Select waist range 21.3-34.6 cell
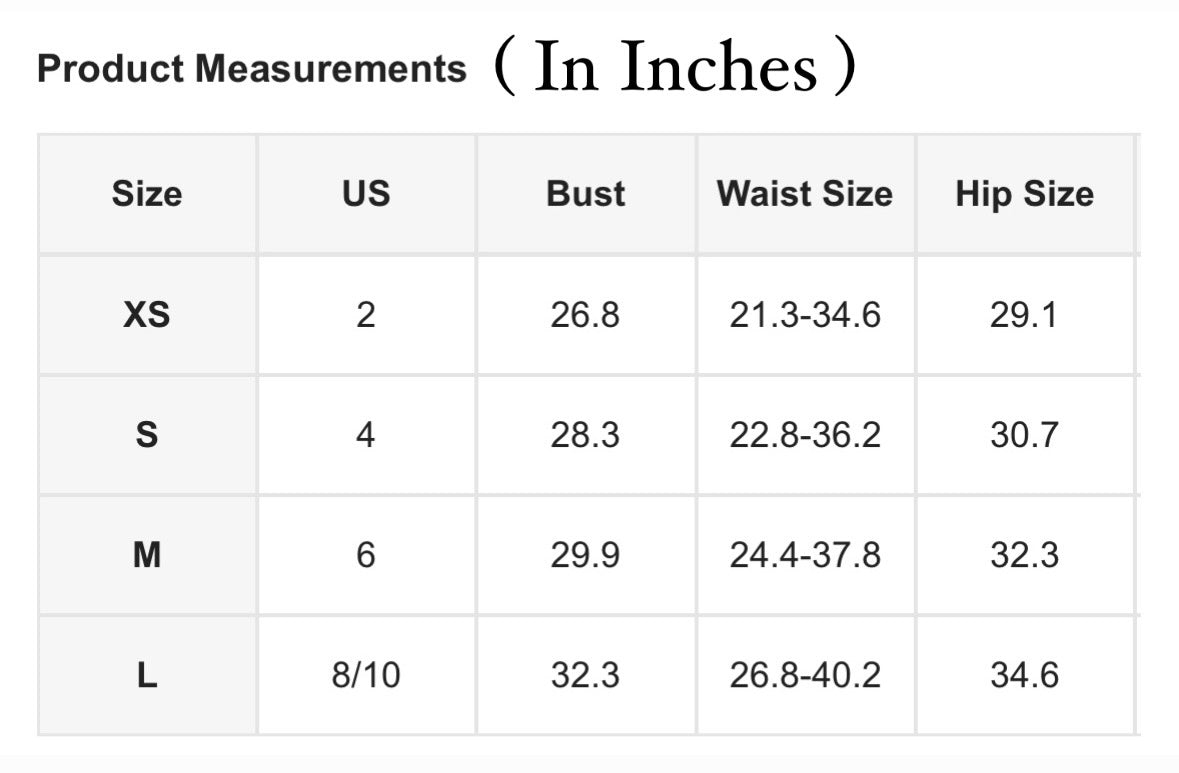Screen dimensions: 1179x773 tap(805, 314)
